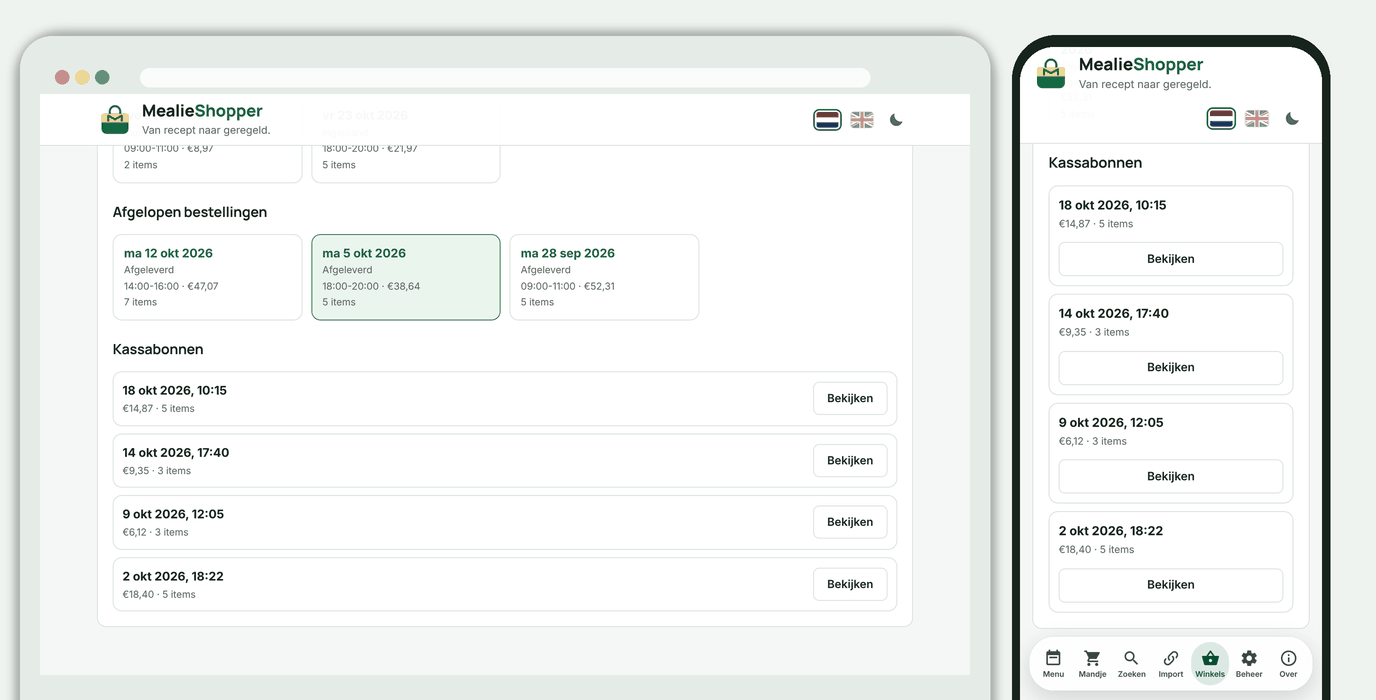The image size is (1376, 700).
Task: Click '14:00-16:00 · €47,07' order detail
Action: [x=171, y=286]
